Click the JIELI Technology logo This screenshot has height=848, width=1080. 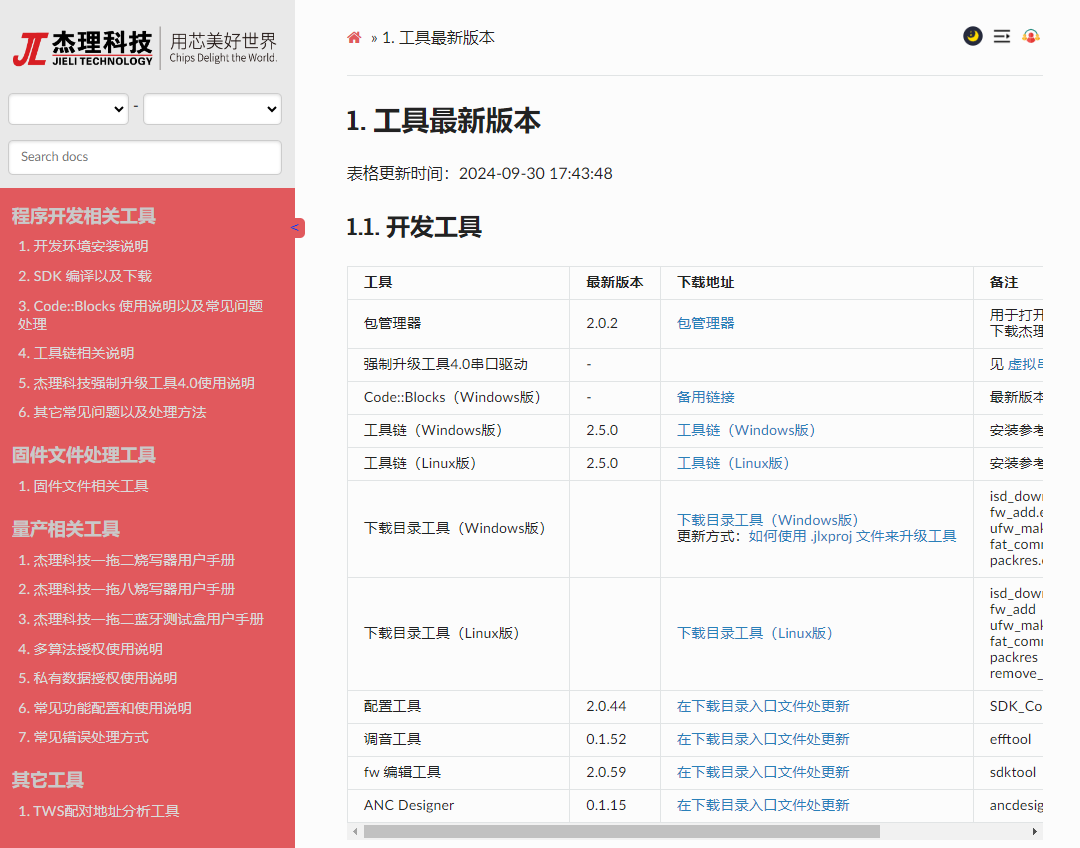[x=145, y=49]
